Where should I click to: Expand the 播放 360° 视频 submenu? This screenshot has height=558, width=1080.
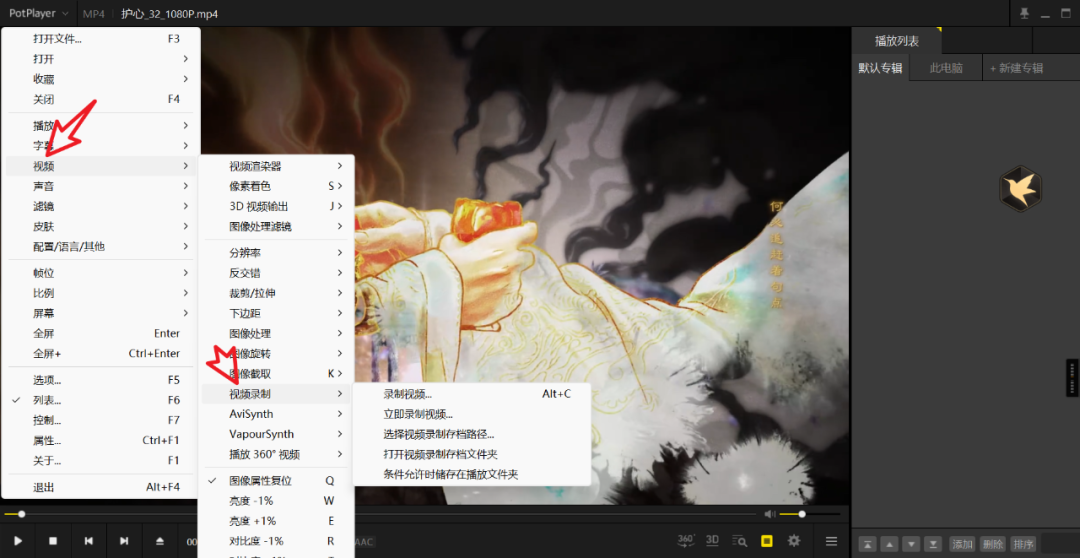(277, 454)
